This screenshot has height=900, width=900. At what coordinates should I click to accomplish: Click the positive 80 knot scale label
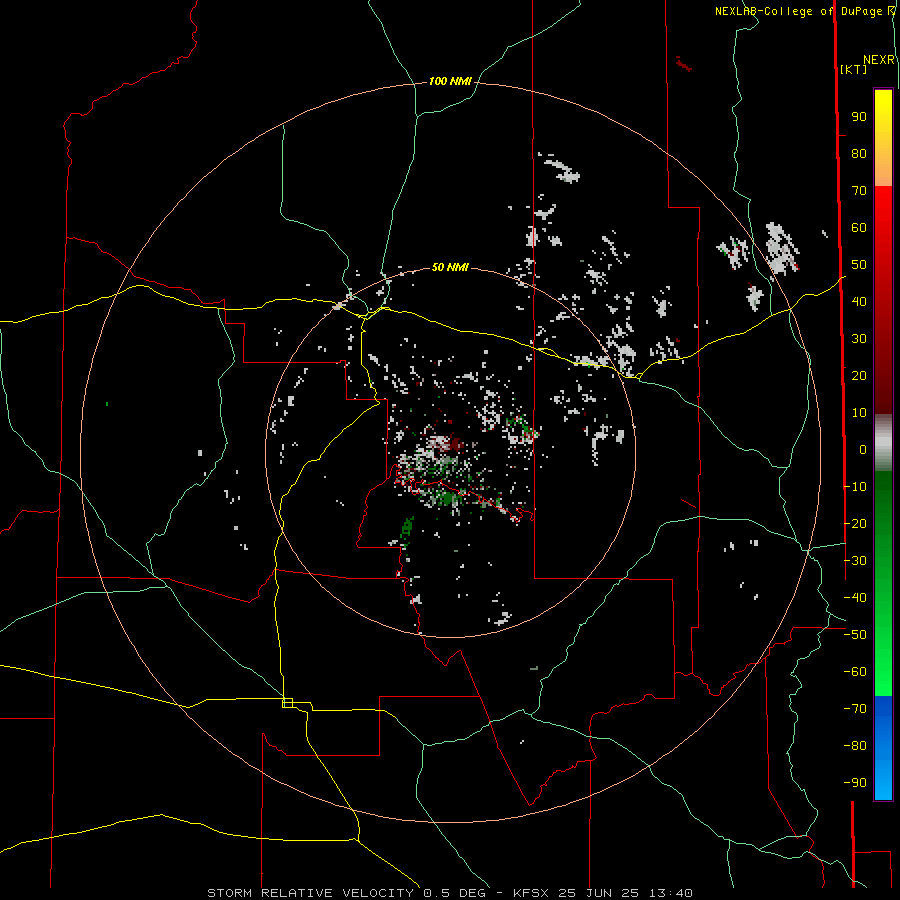pos(859,154)
